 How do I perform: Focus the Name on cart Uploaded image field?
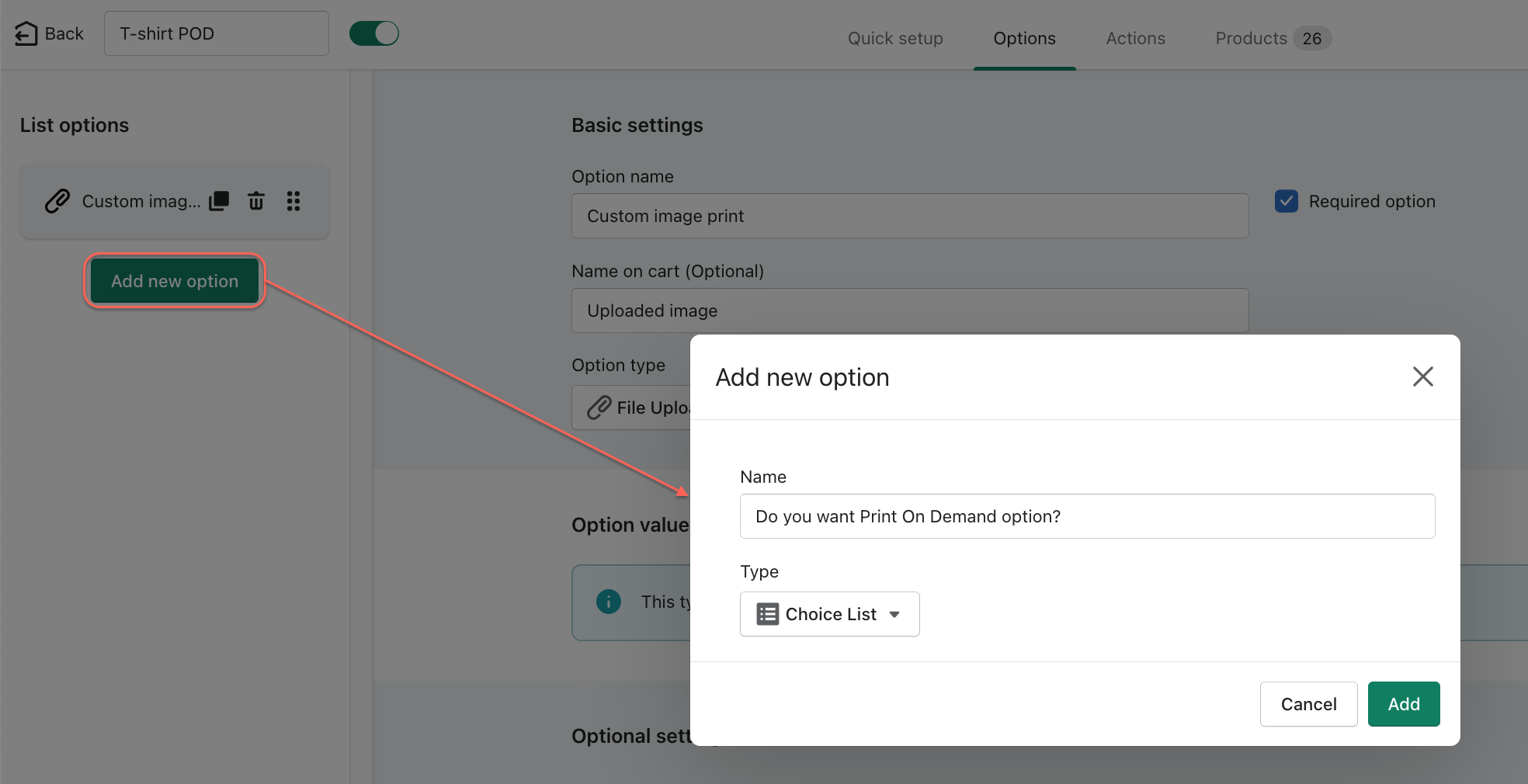(x=910, y=310)
